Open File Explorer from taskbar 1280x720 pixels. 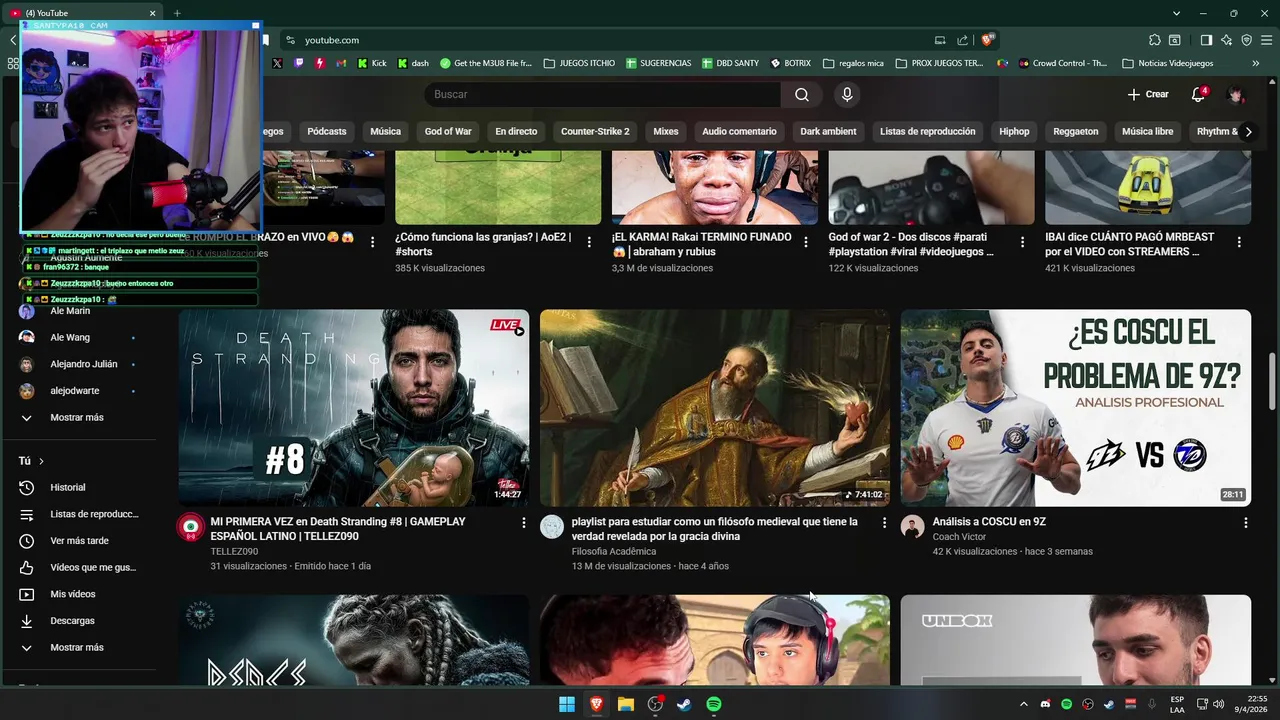(626, 704)
